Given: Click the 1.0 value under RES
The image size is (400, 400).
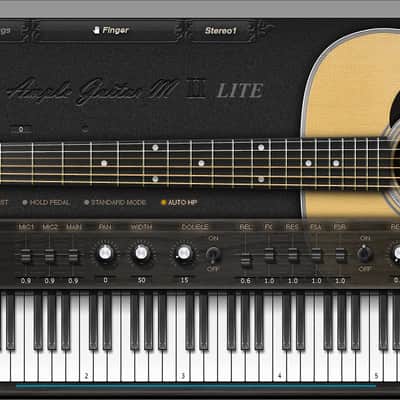Looking at the screenshot, I should point(293,281).
